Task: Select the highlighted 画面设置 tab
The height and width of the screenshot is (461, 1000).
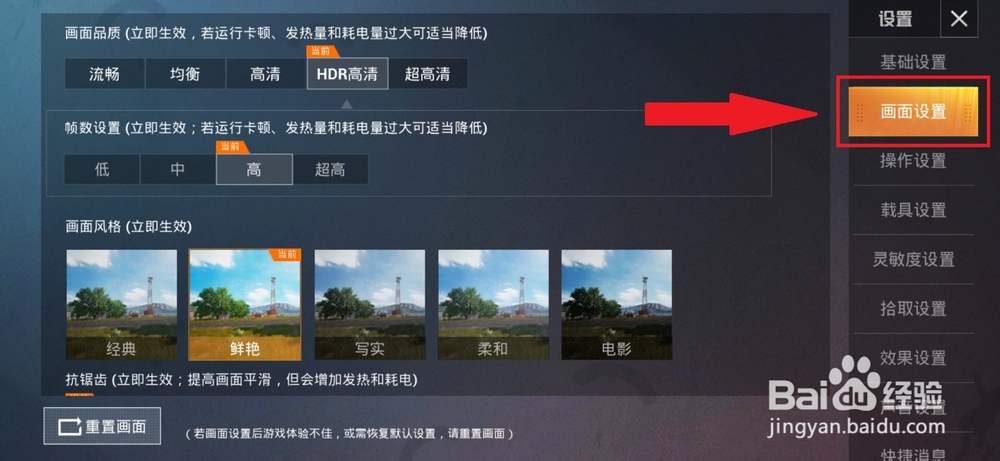Action: pos(913,112)
